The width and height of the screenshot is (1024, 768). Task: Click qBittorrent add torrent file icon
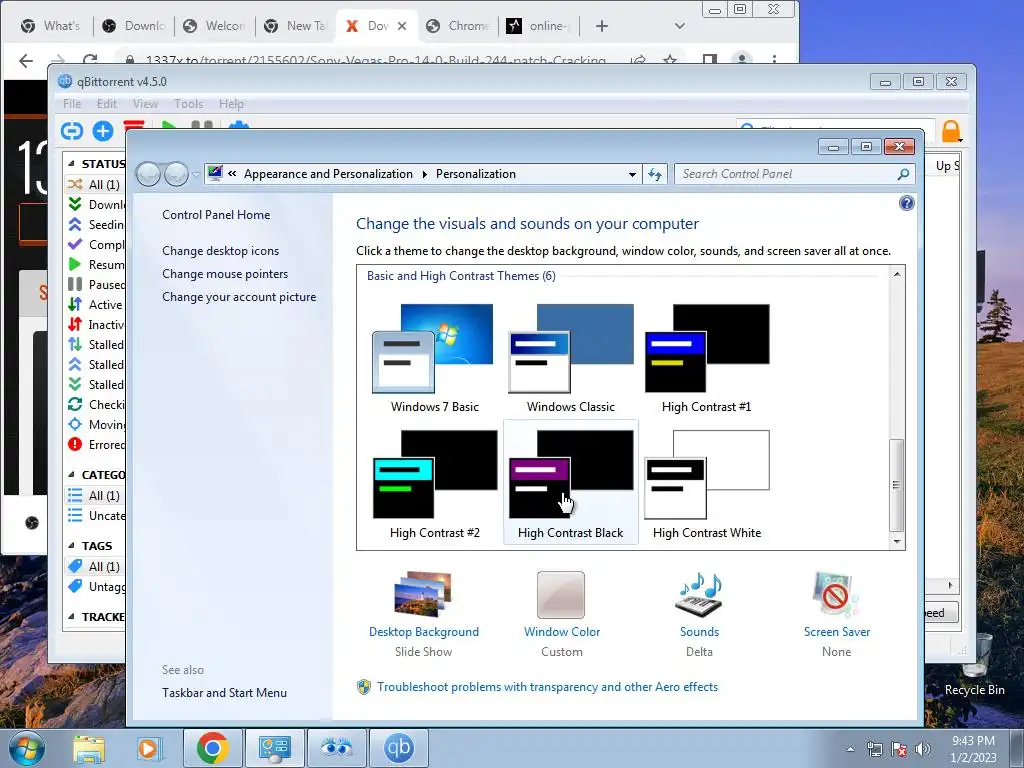pos(103,131)
